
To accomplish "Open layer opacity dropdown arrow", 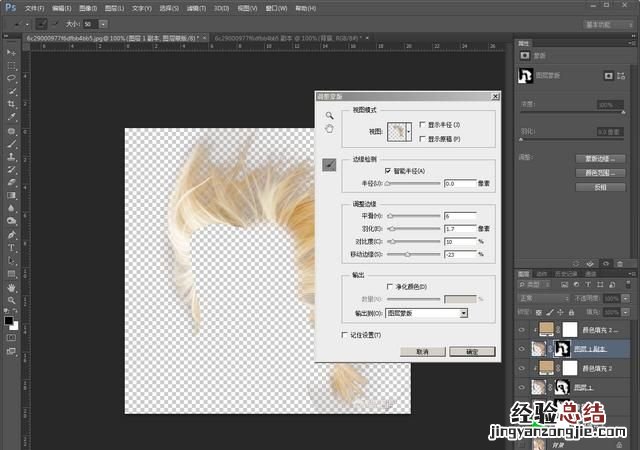I will coord(626,299).
